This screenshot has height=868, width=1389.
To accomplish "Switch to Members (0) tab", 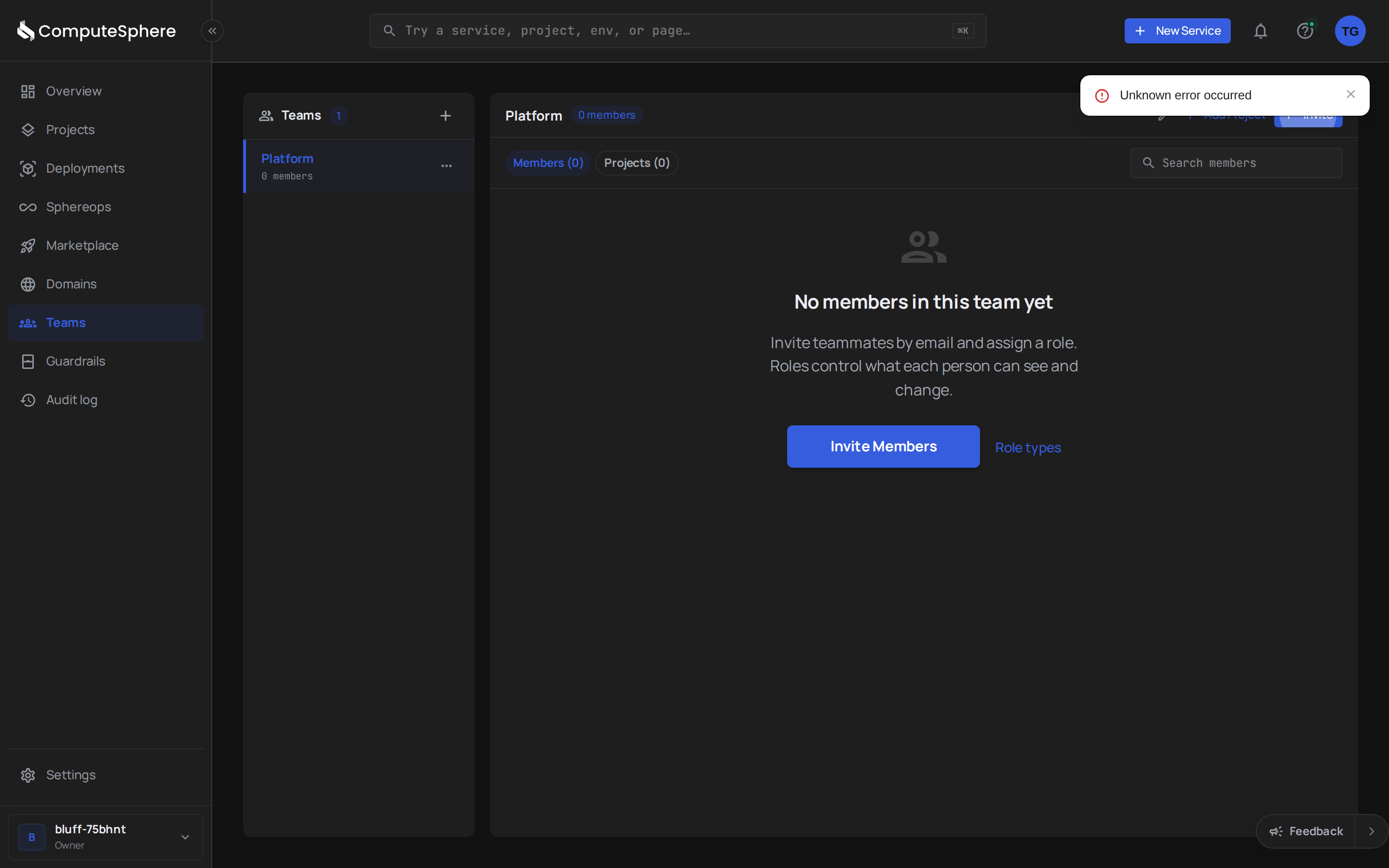I will tap(547, 163).
